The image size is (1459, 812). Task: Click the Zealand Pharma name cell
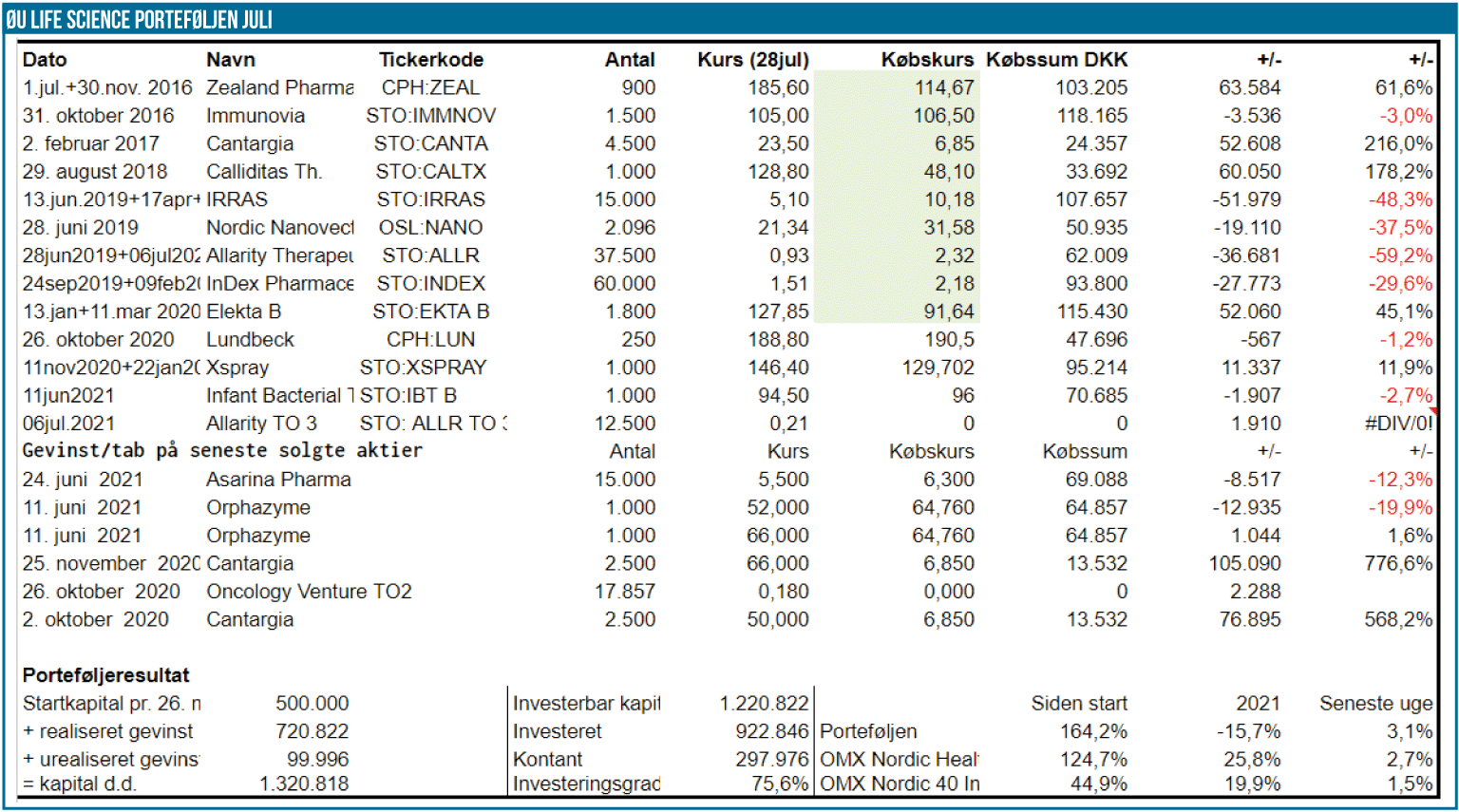pos(279,87)
